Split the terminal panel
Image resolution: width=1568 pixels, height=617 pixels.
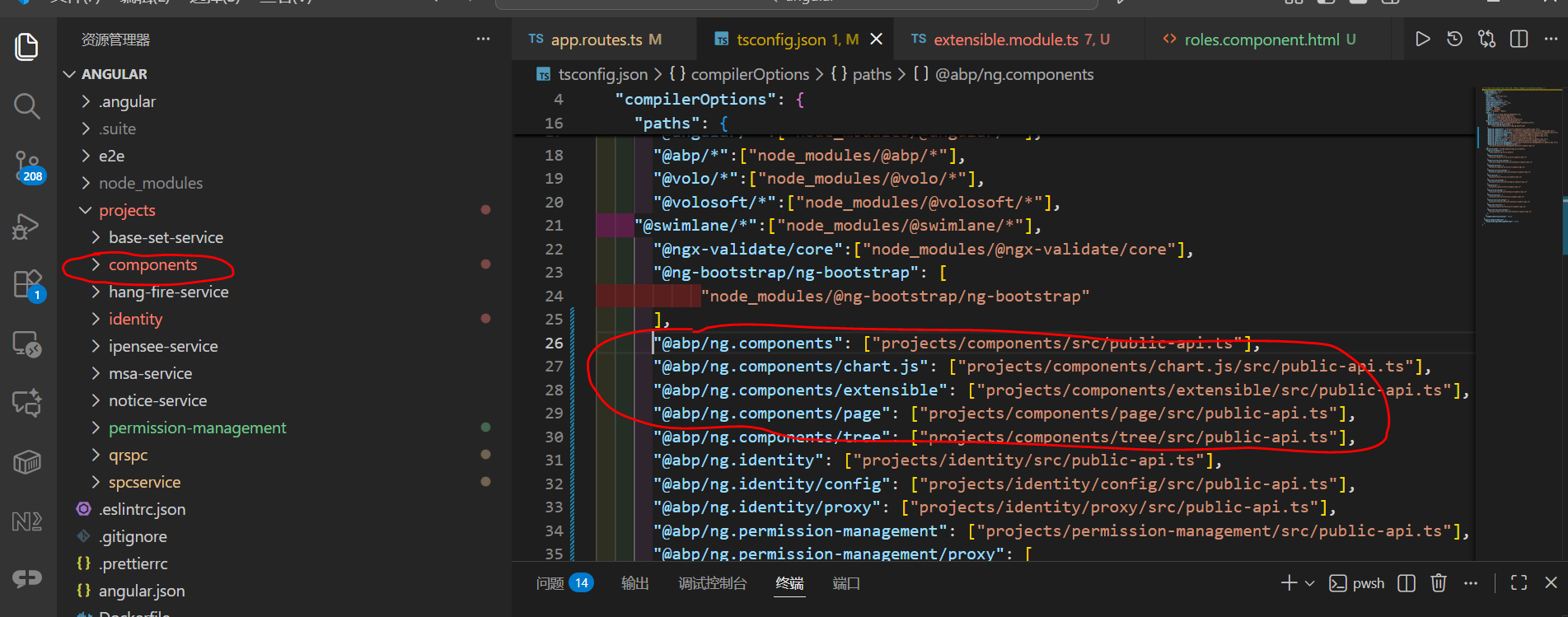1407,583
